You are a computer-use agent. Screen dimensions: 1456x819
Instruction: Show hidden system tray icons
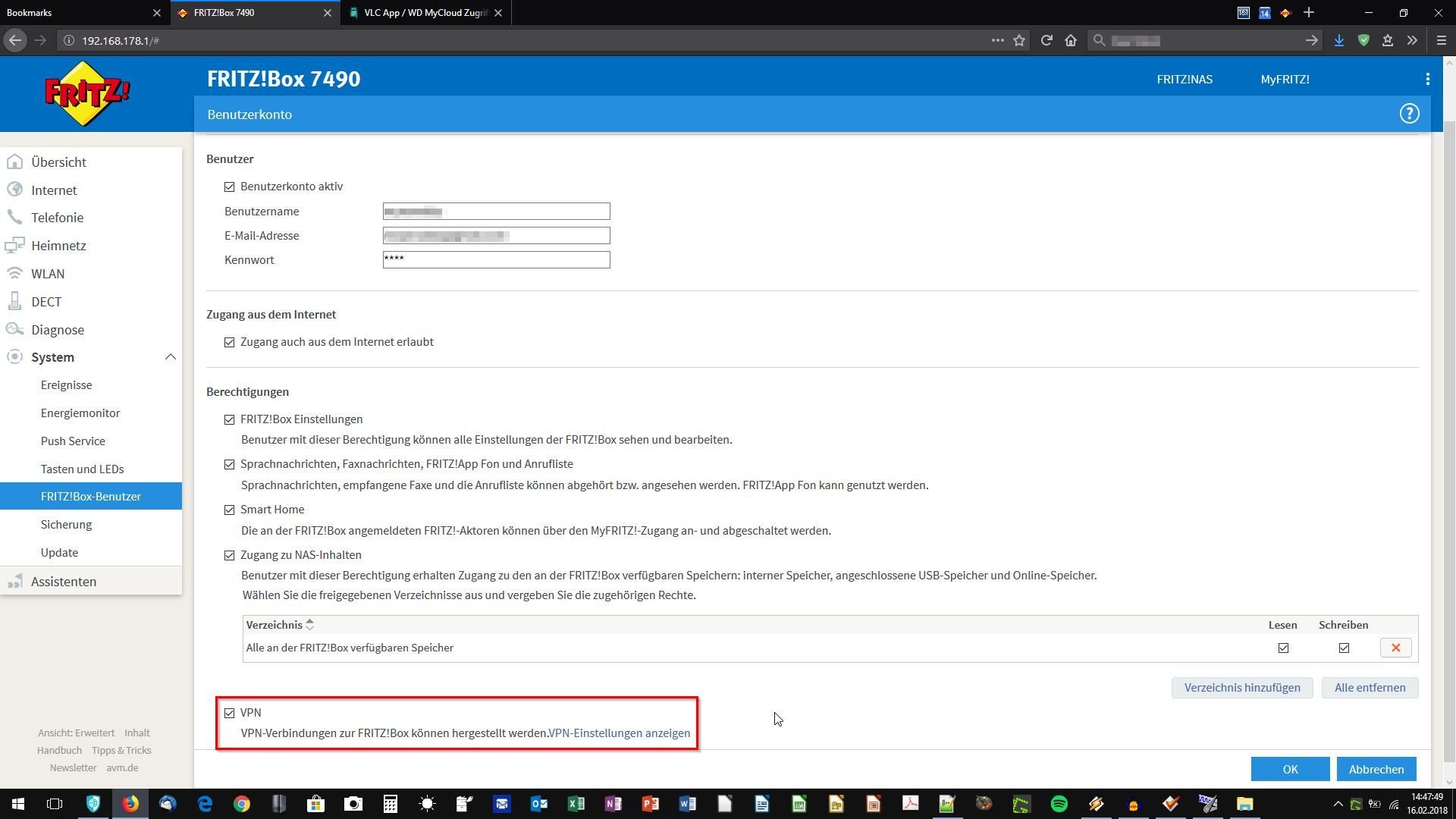click(1338, 805)
